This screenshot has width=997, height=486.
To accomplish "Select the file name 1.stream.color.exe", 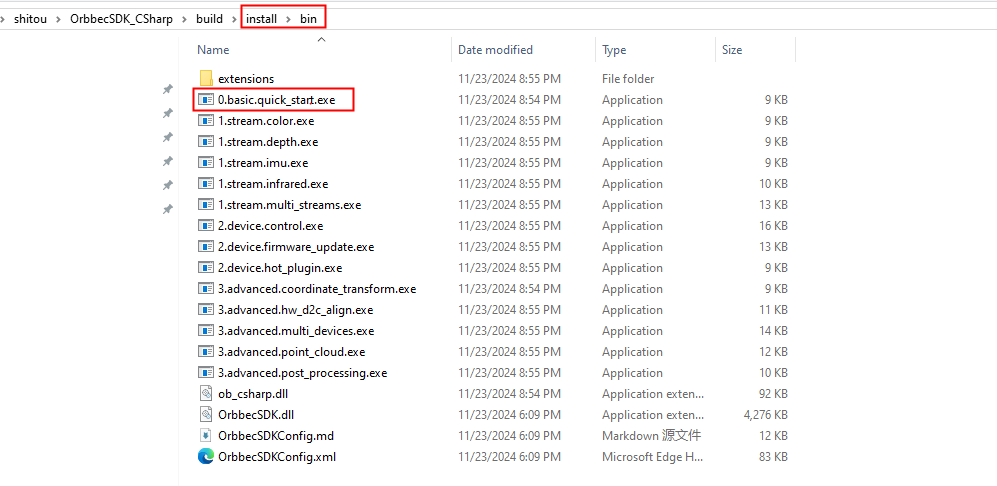I will (x=266, y=120).
